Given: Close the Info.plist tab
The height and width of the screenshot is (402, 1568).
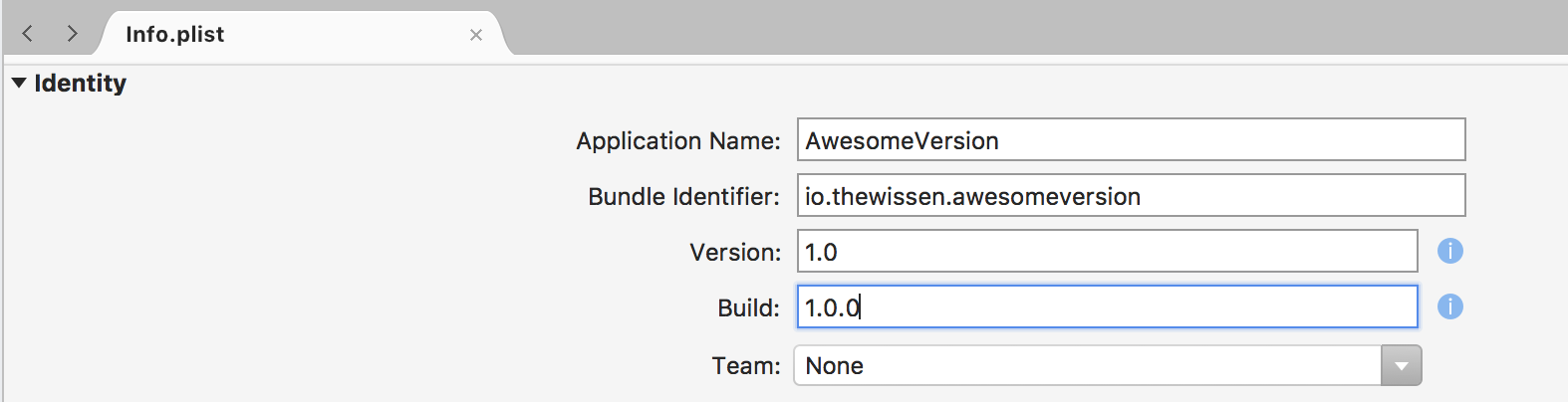Looking at the screenshot, I should 476,35.
